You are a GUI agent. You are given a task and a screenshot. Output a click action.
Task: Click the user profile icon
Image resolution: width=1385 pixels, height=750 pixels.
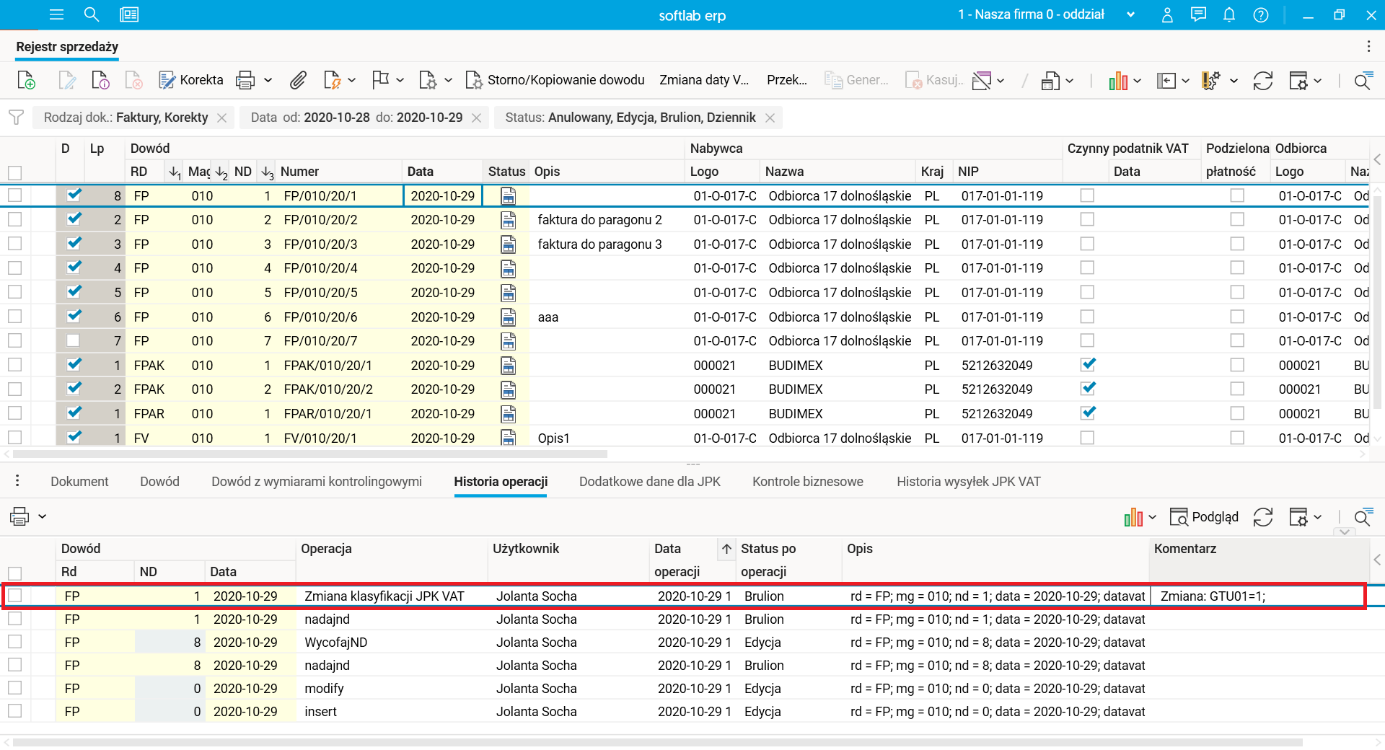[x=1167, y=15]
